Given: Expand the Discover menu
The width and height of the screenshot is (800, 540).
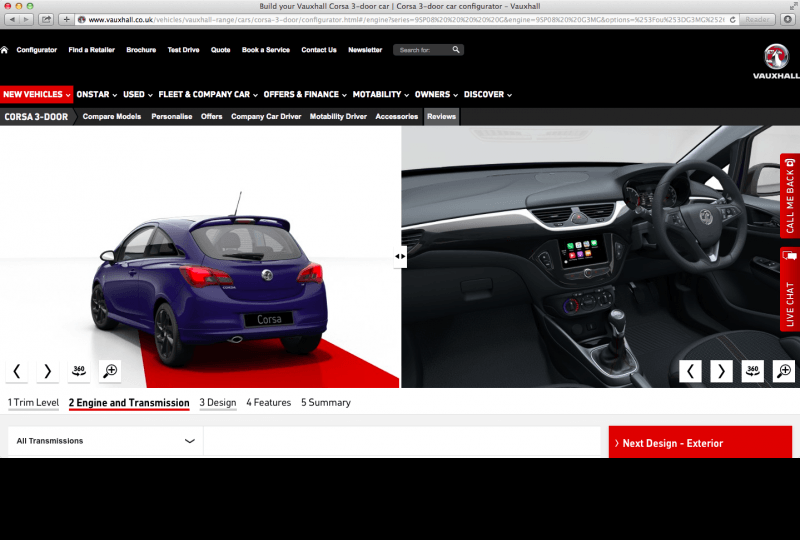Looking at the screenshot, I should pos(488,94).
